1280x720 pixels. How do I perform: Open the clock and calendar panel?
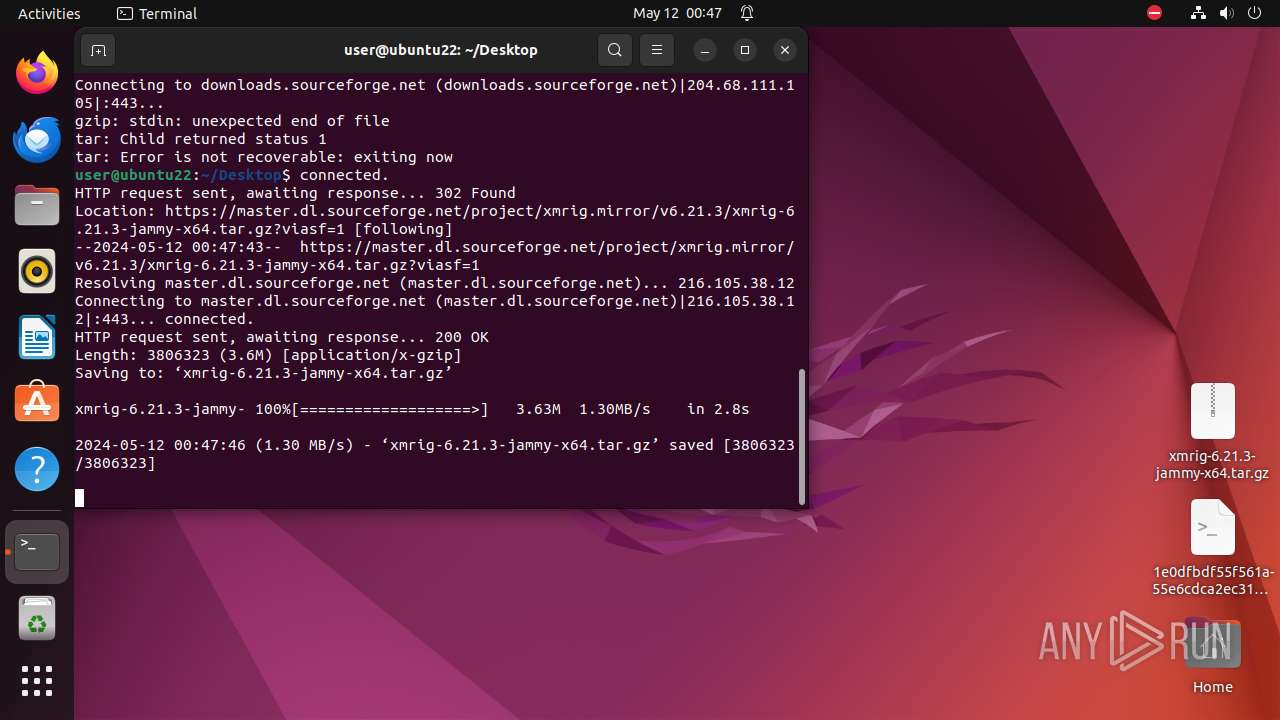(677, 13)
